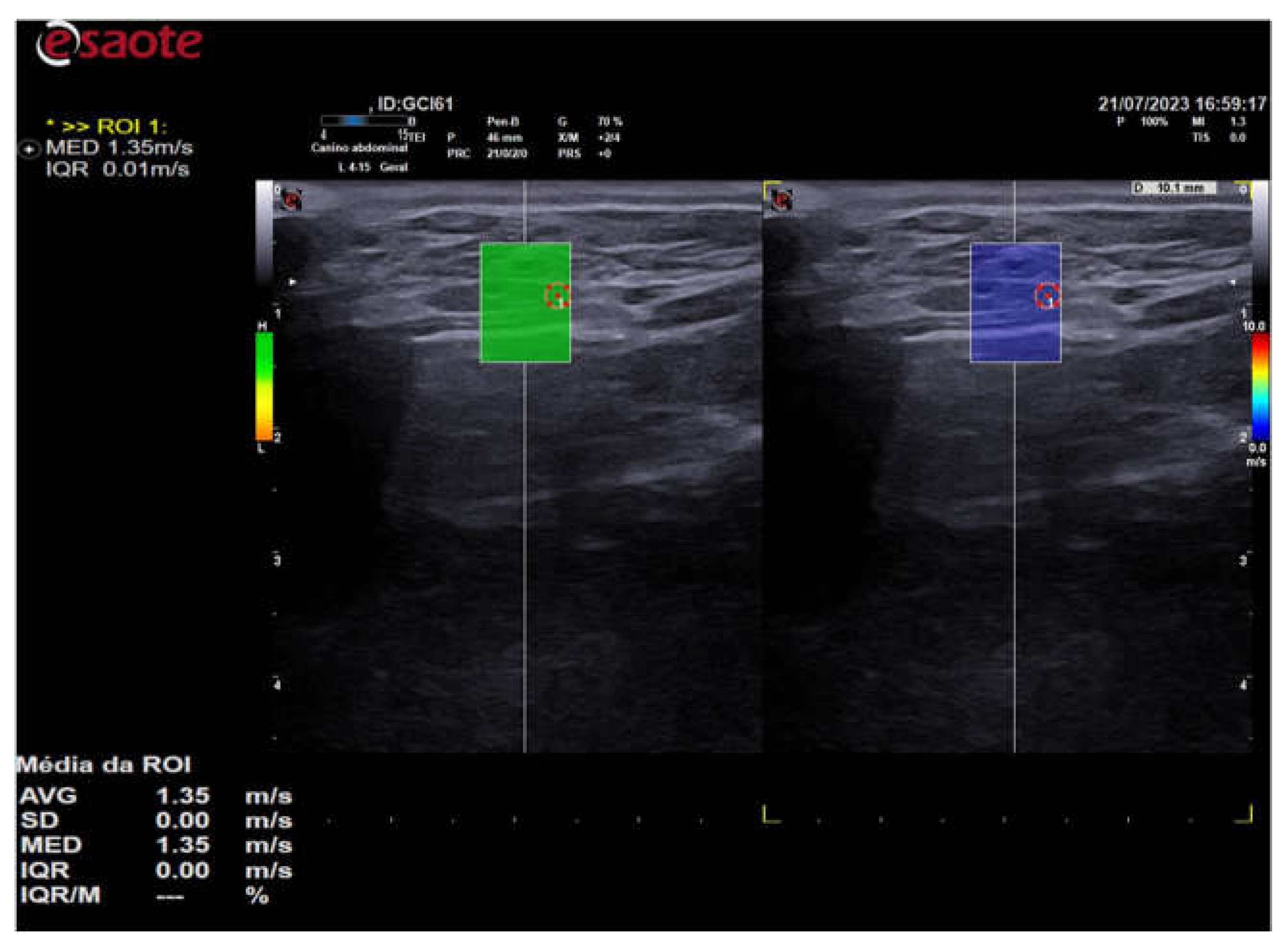Click the probe orientation marker in left image
The image size is (1288, 946).
pos(293,200)
